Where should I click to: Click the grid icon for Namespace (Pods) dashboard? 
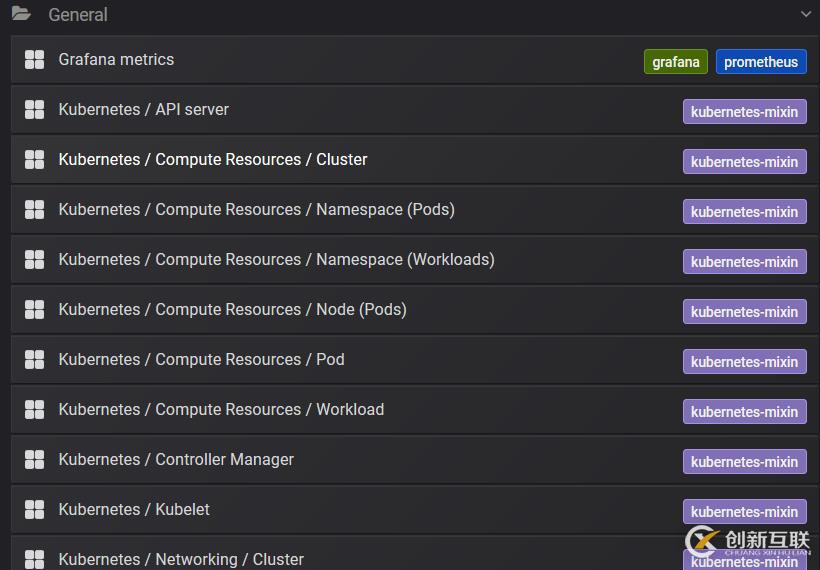pos(34,210)
